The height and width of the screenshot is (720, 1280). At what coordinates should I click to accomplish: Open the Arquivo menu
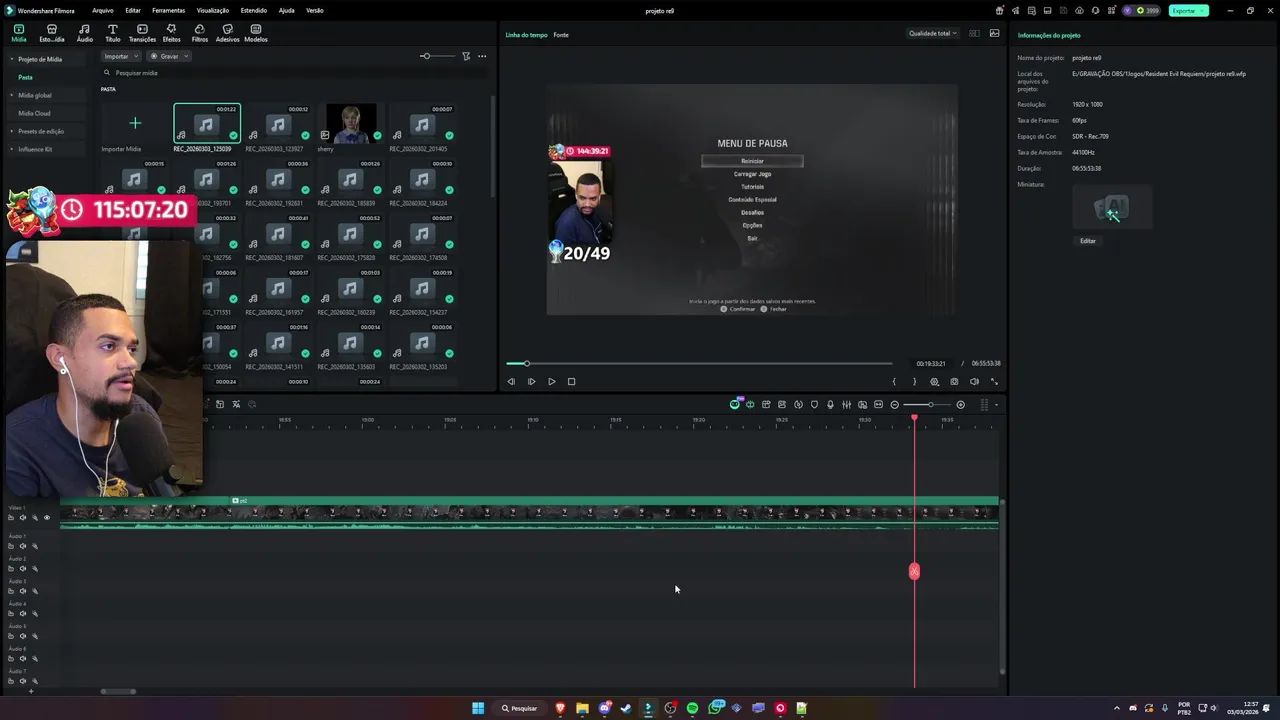(x=102, y=10)
